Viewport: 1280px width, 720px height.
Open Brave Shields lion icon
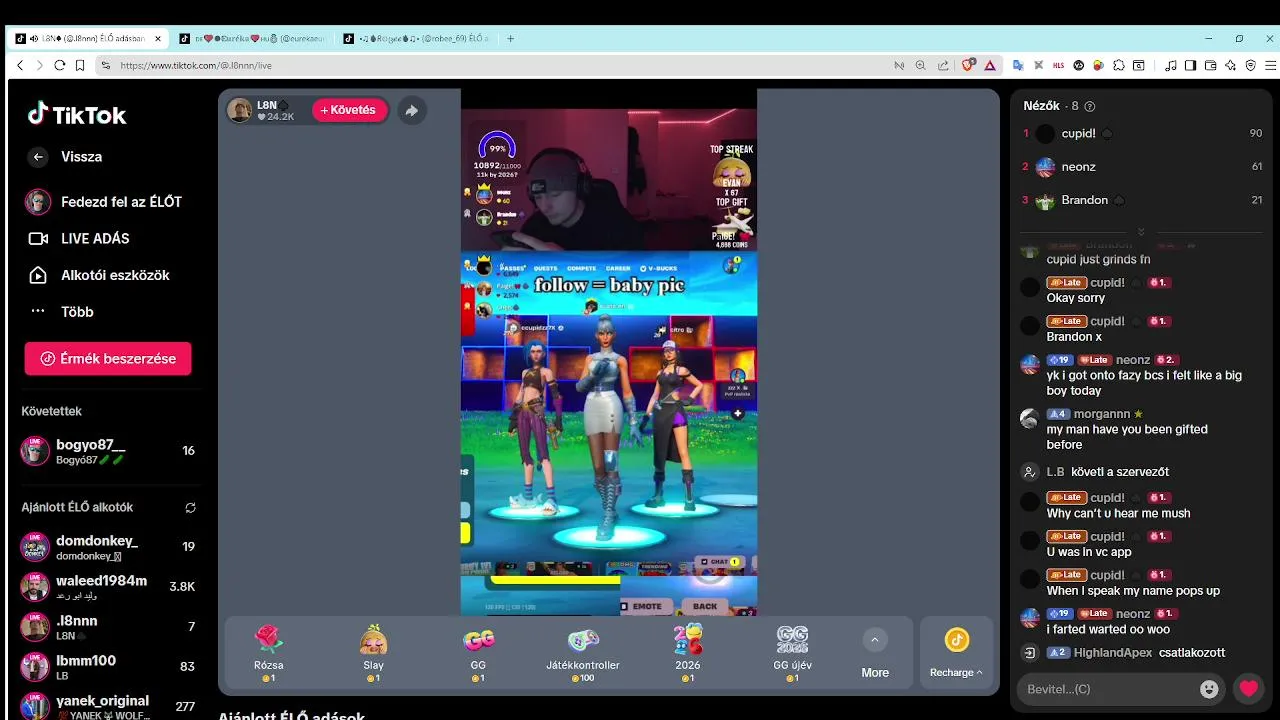click(x=968, y=65)
